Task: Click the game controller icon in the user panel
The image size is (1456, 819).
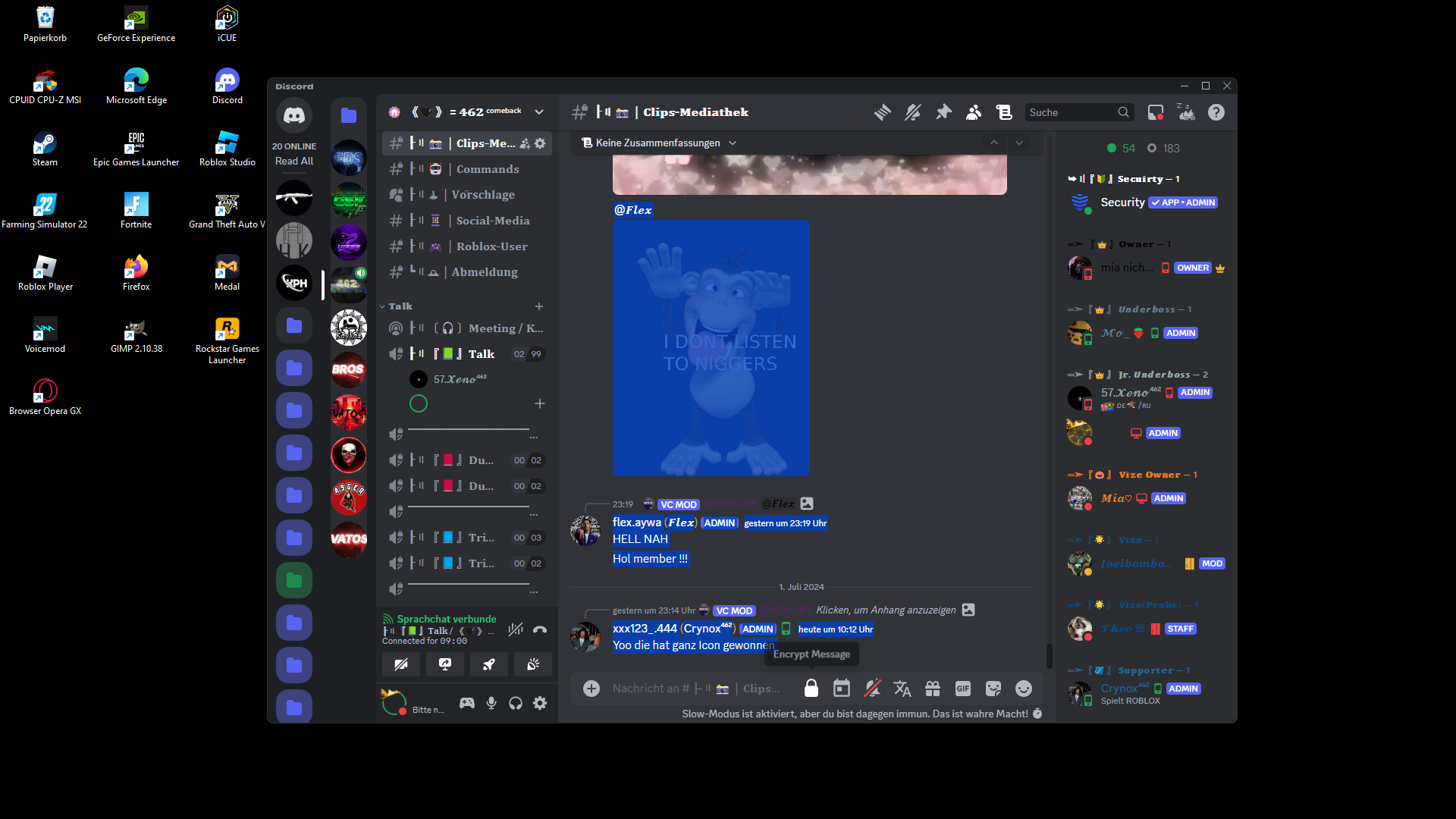Action: (x=467, y=703)
